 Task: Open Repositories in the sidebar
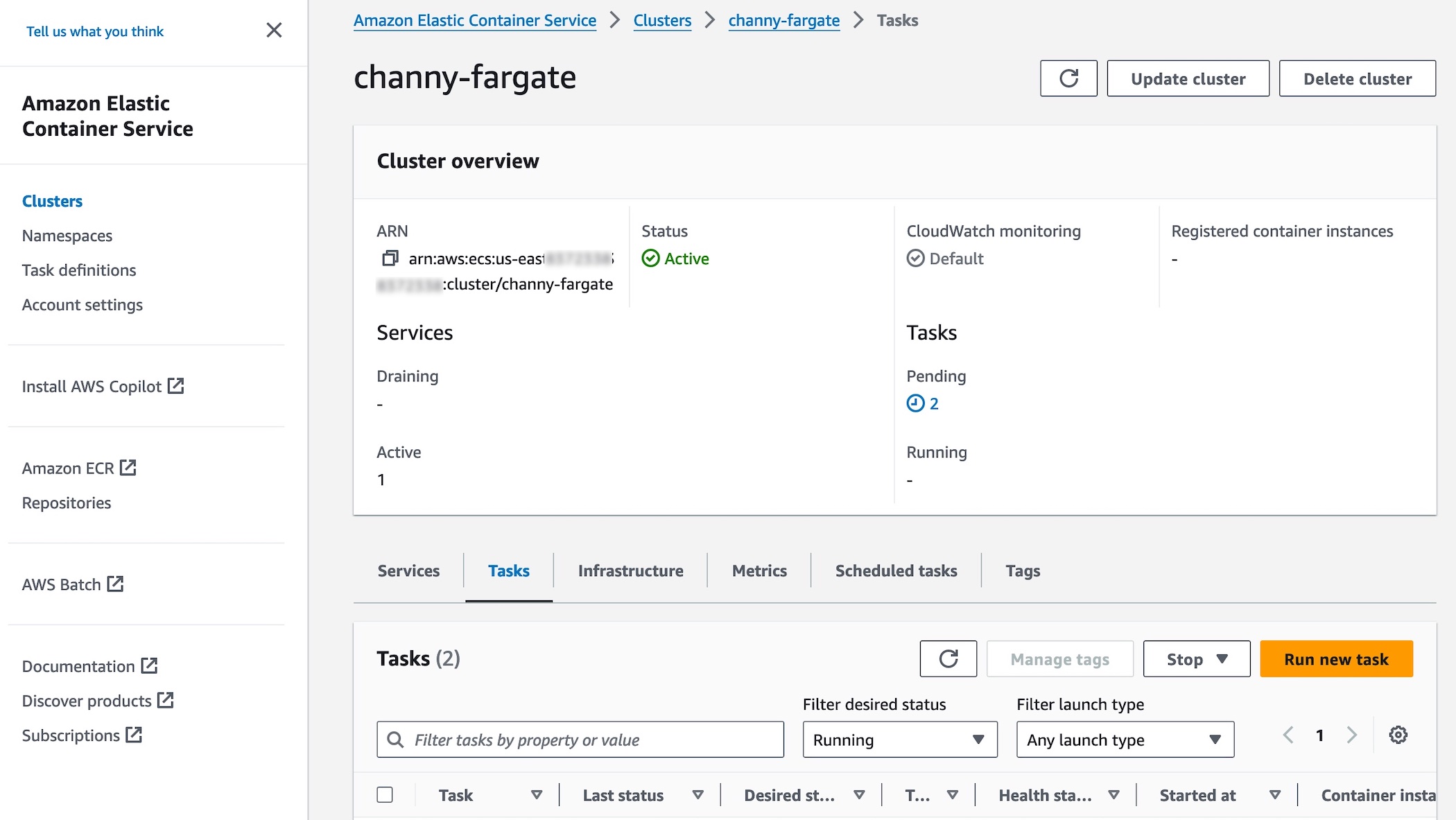click(67, 503)
